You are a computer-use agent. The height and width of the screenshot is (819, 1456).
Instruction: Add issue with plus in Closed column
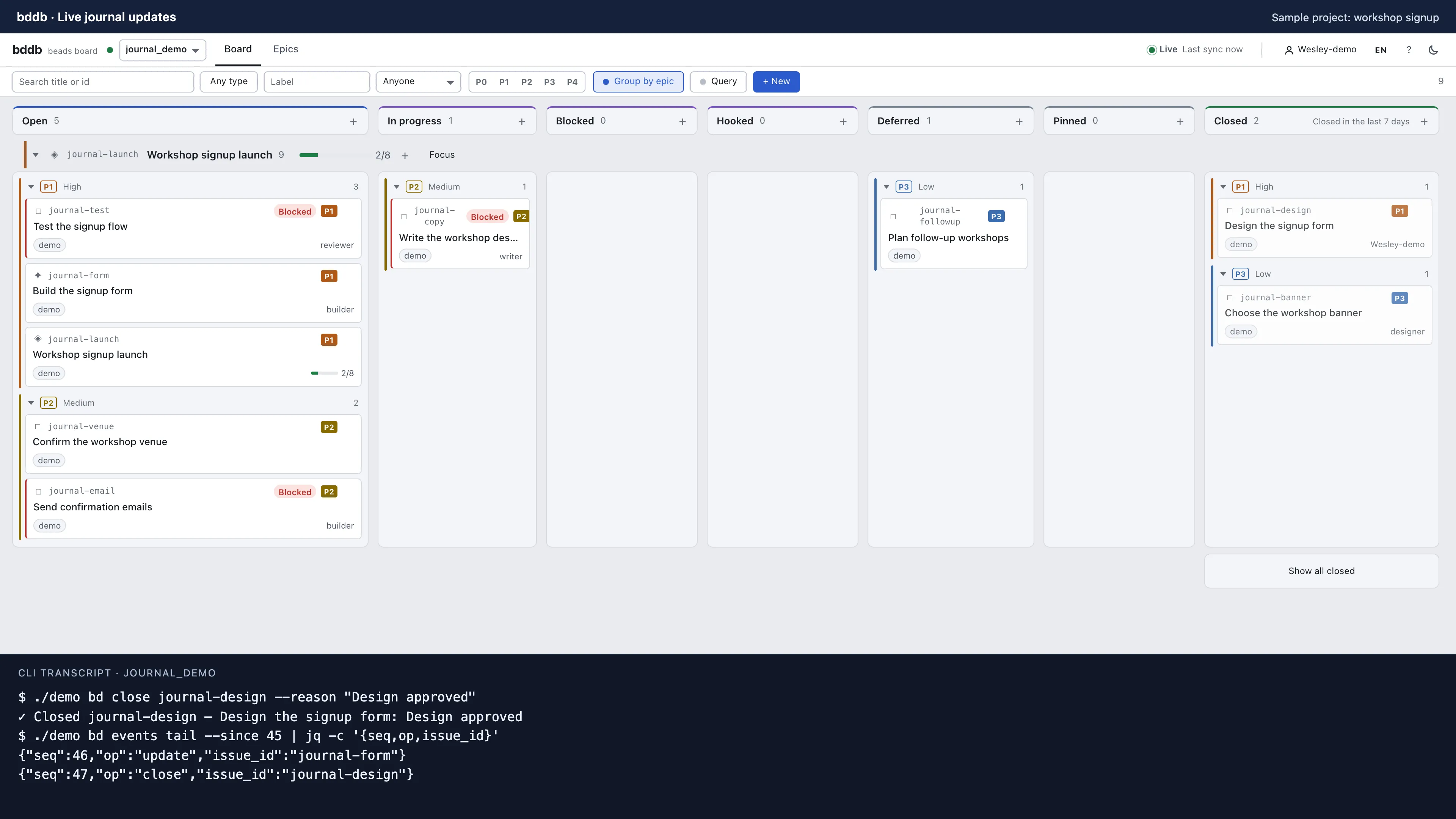tap(1425, 121)
